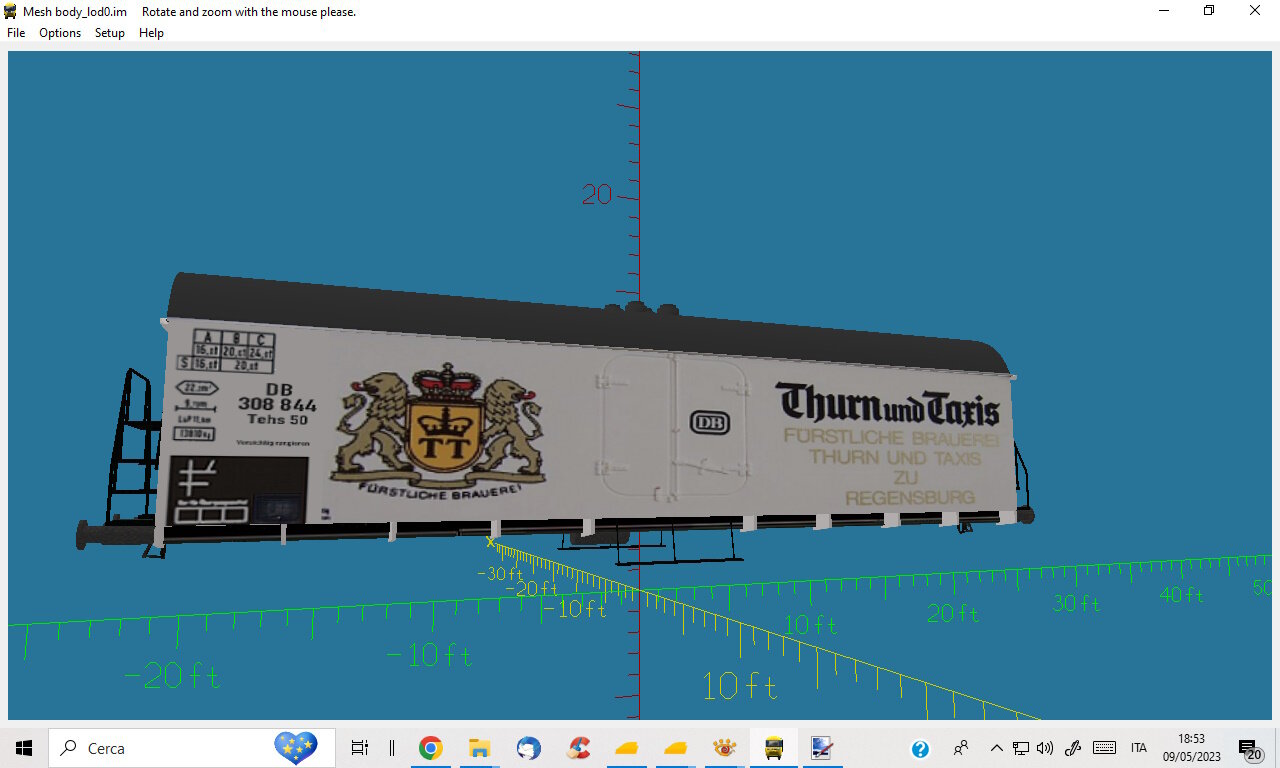Click the mesh viewer app icon in title bar
Image resolution: width=1280 pixels, height=768 pixels.
[x=11, y=11]
